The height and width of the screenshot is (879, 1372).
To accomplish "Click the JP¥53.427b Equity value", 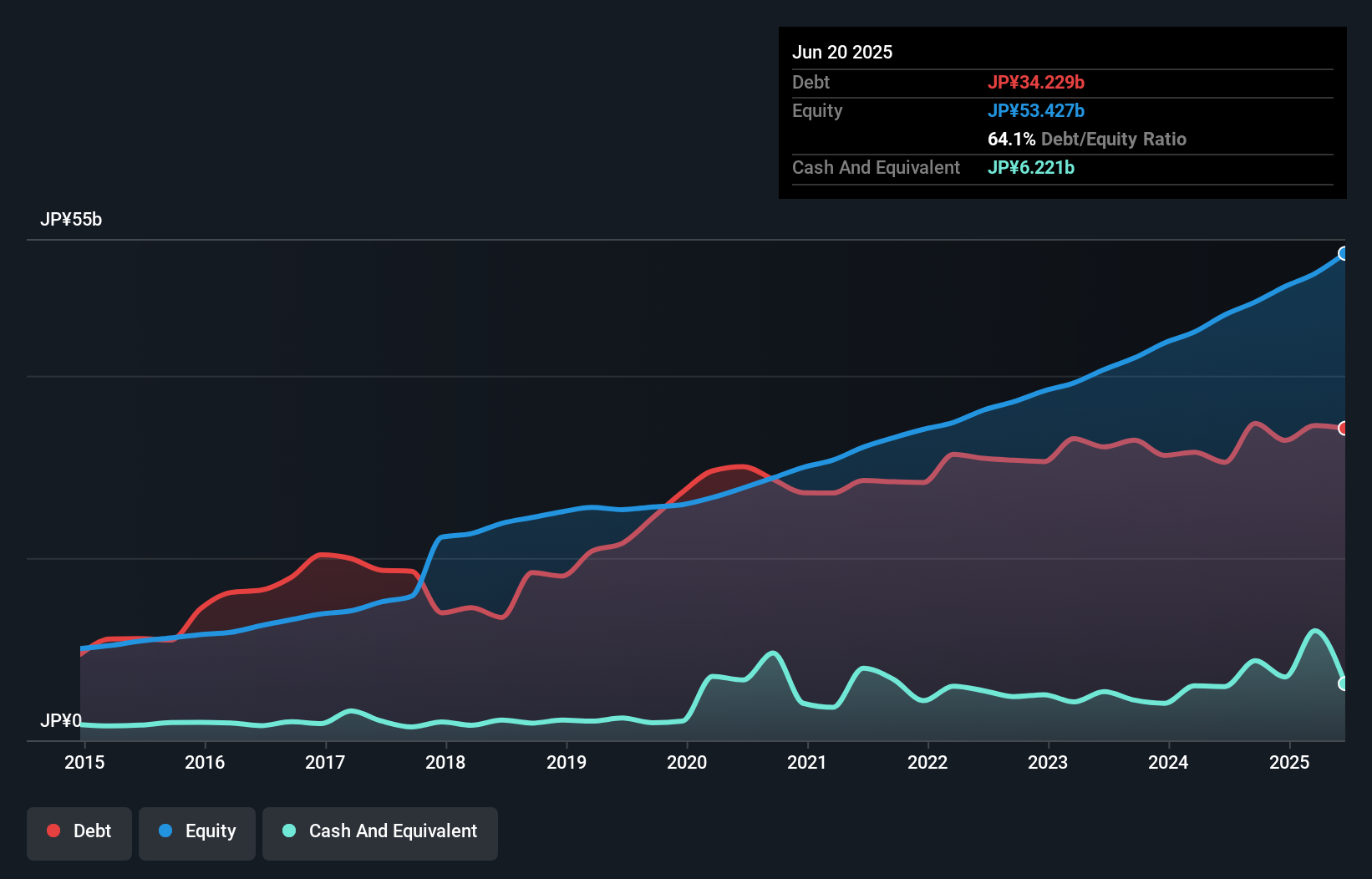I will [x=1036, y=110].
